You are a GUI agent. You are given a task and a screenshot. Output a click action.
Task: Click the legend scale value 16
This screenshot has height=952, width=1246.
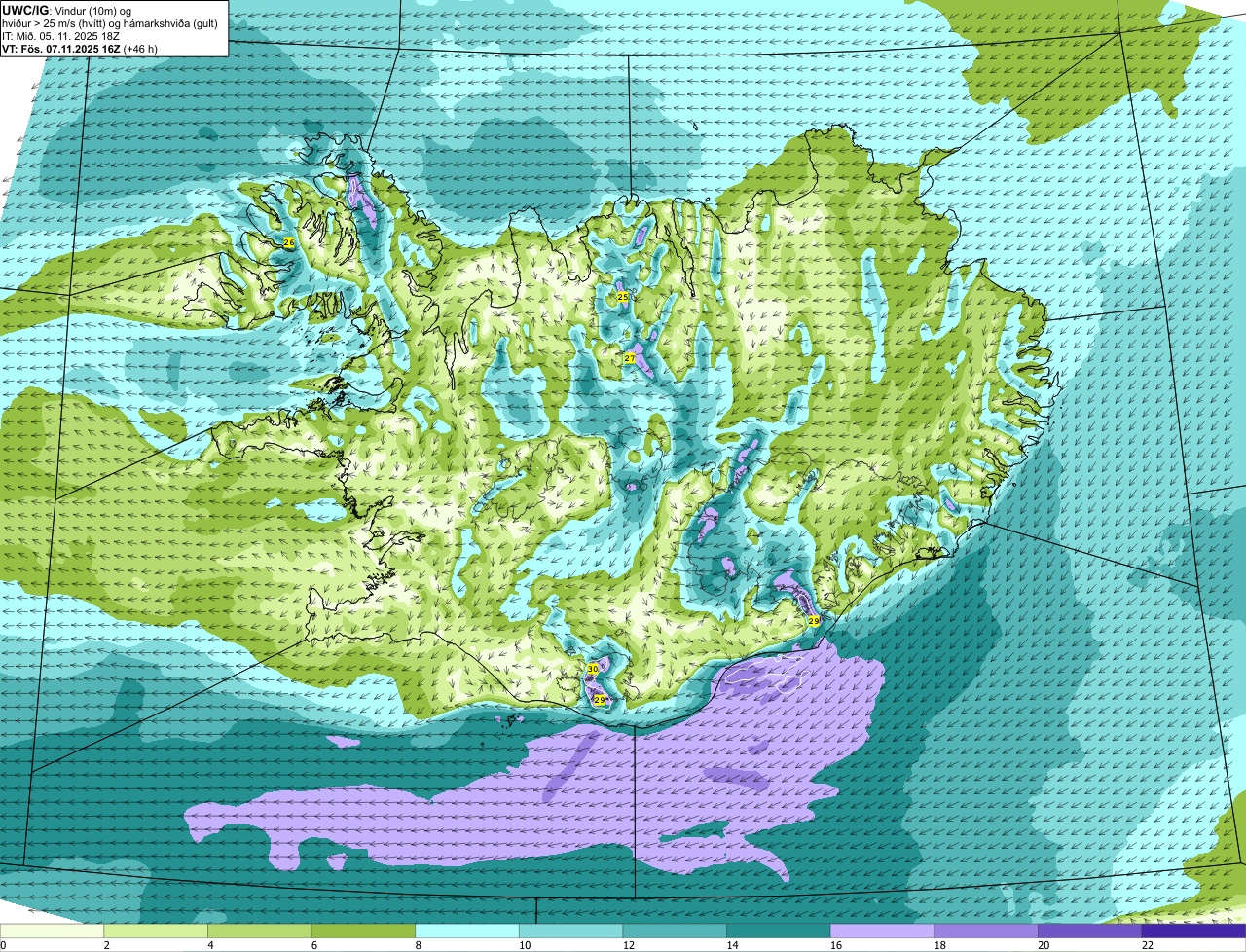pos(836,945)
